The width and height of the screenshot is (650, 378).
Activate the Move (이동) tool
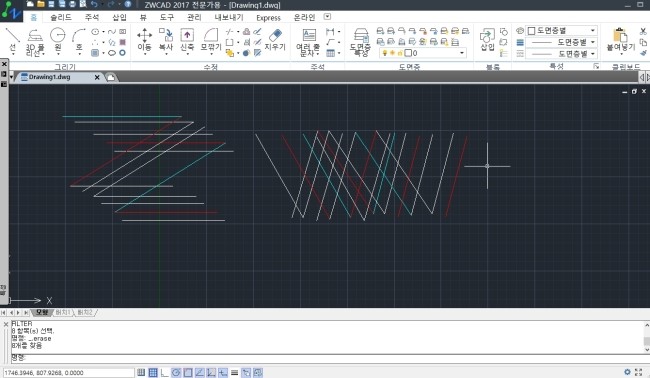[144, 41]
